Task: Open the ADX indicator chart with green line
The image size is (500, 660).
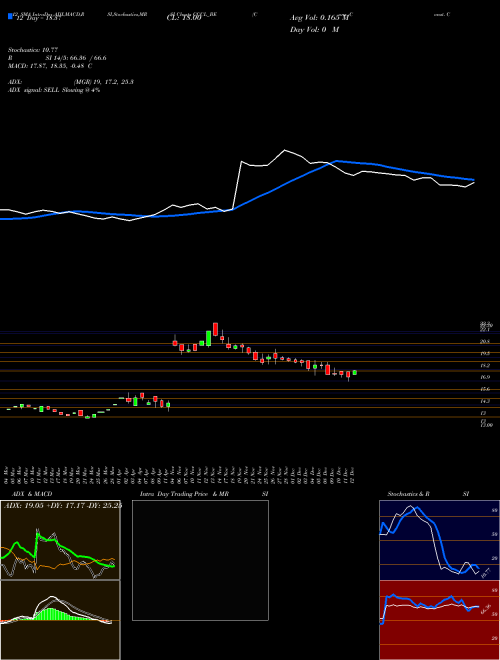Action: click(x=60, y=540)
